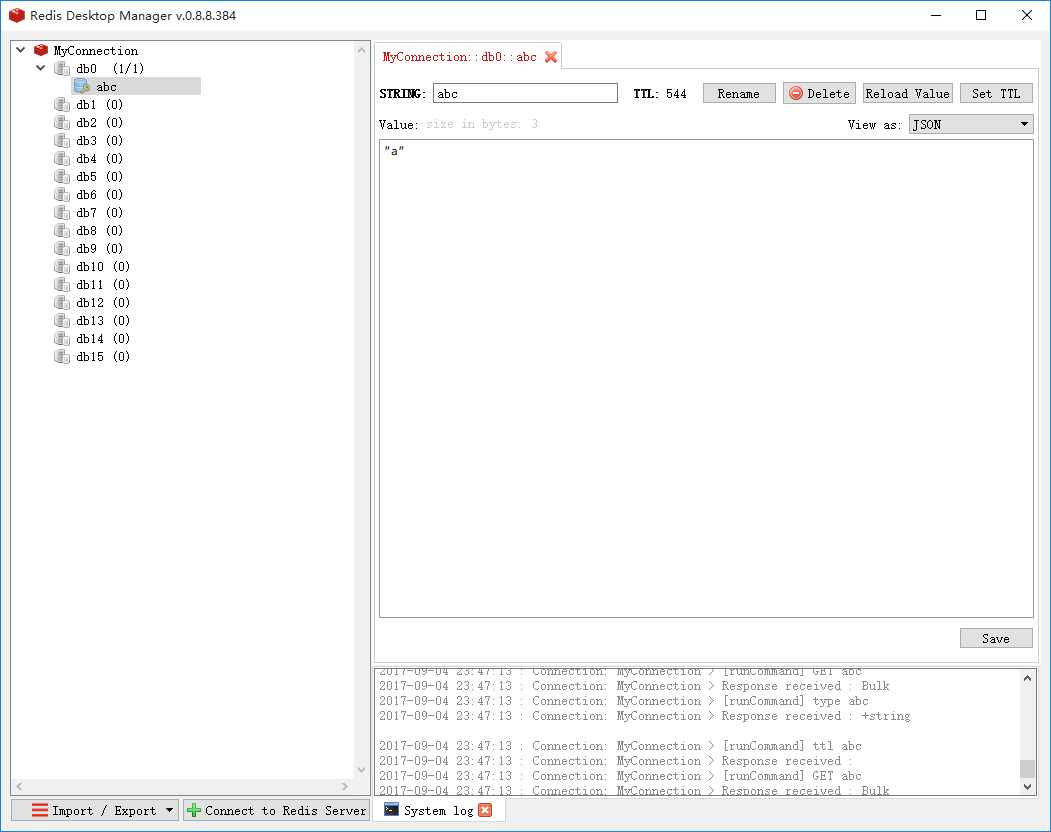Image resolution: width=1051 pixels, height=832 pixels.
Task: Open the View as JSON dropdown
Action: pyautogui.click(x=971, y=124)
